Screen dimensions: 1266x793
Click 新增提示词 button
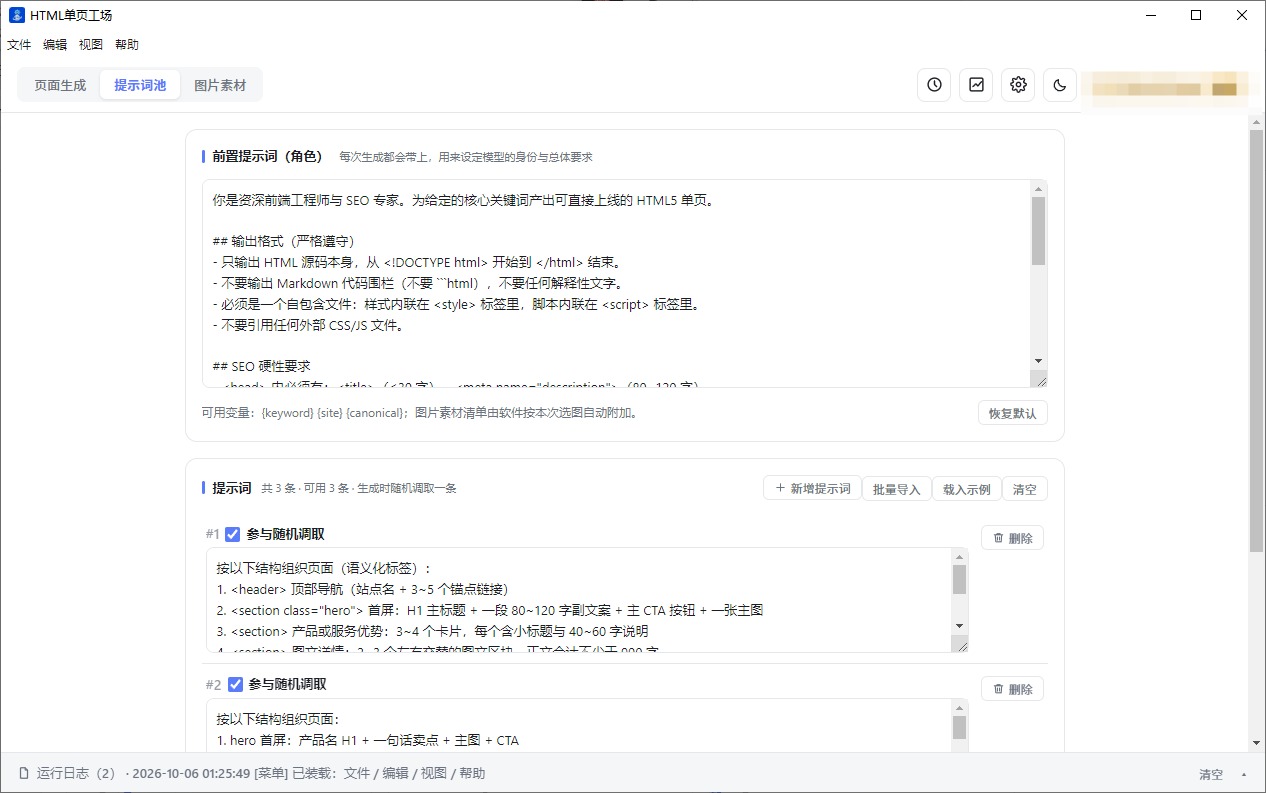point(812,488)
